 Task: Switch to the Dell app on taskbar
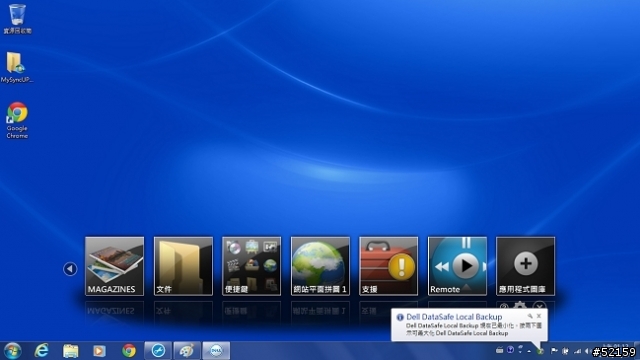(216, 351)
